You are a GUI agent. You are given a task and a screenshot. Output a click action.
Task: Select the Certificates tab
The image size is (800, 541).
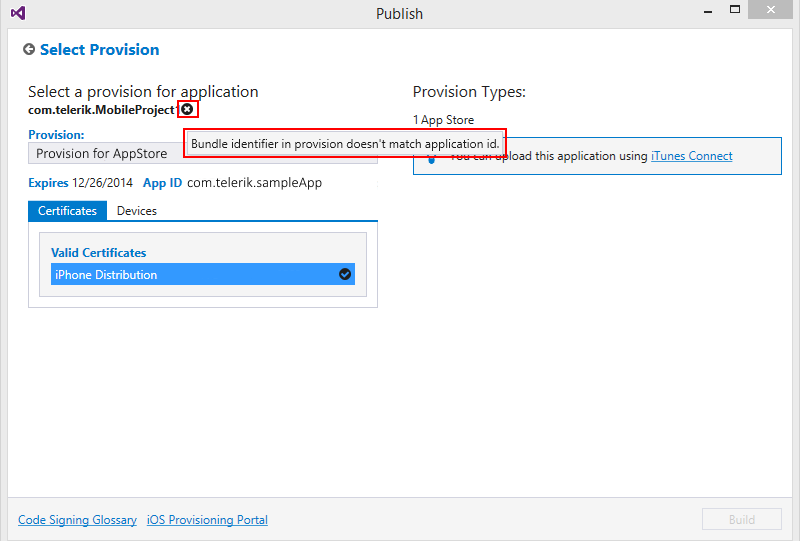point(67,211)
